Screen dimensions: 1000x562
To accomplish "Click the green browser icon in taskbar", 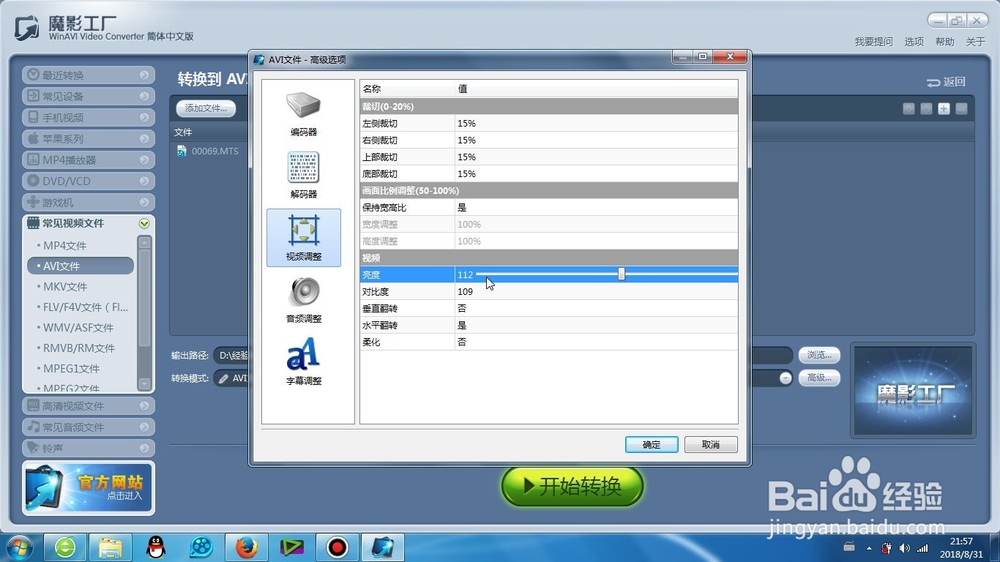I will (x=65, y=547).
